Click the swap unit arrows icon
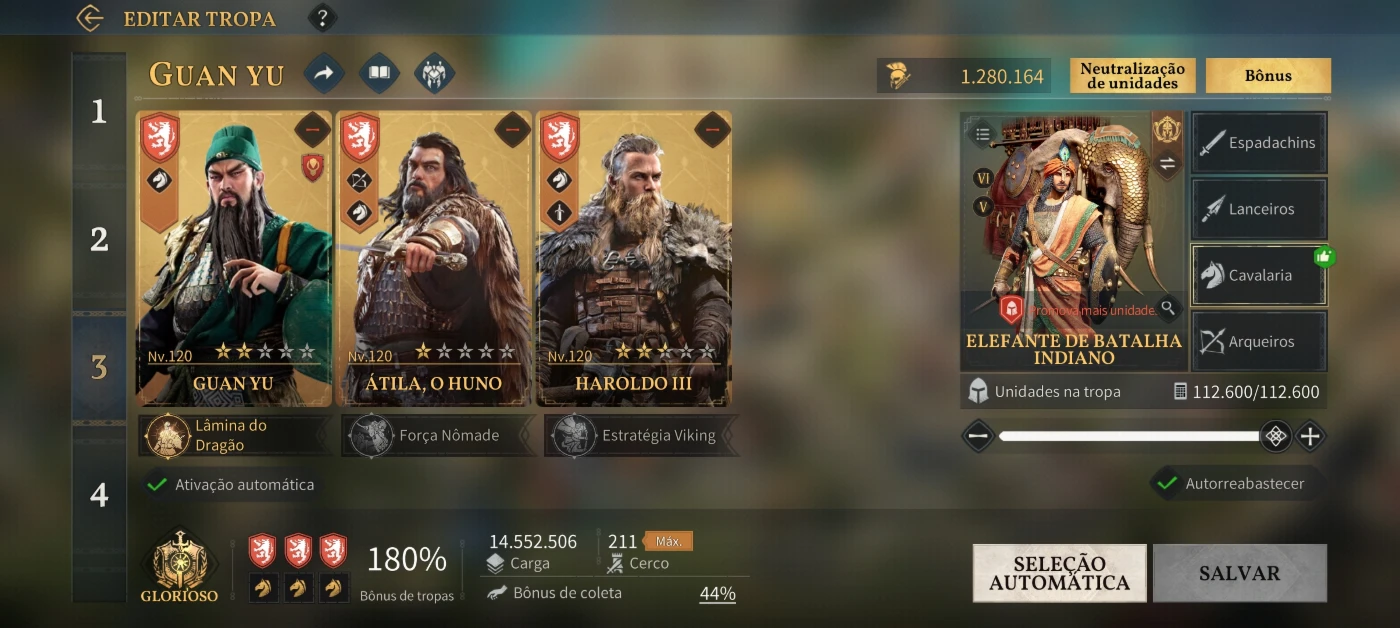The image size is (1400, 628). click(x=1167, y=164)
